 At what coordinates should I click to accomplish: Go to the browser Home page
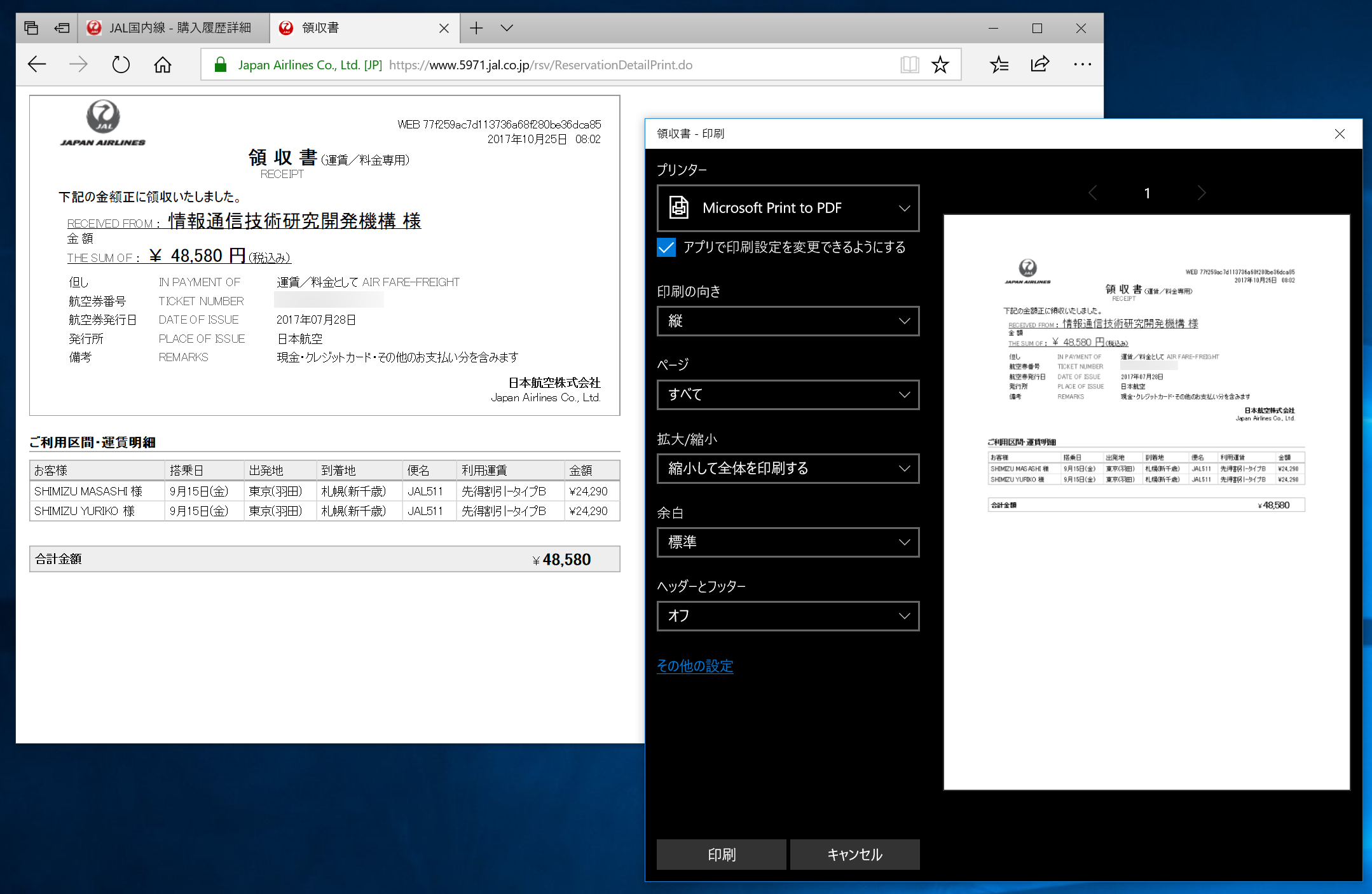(163, 64)
